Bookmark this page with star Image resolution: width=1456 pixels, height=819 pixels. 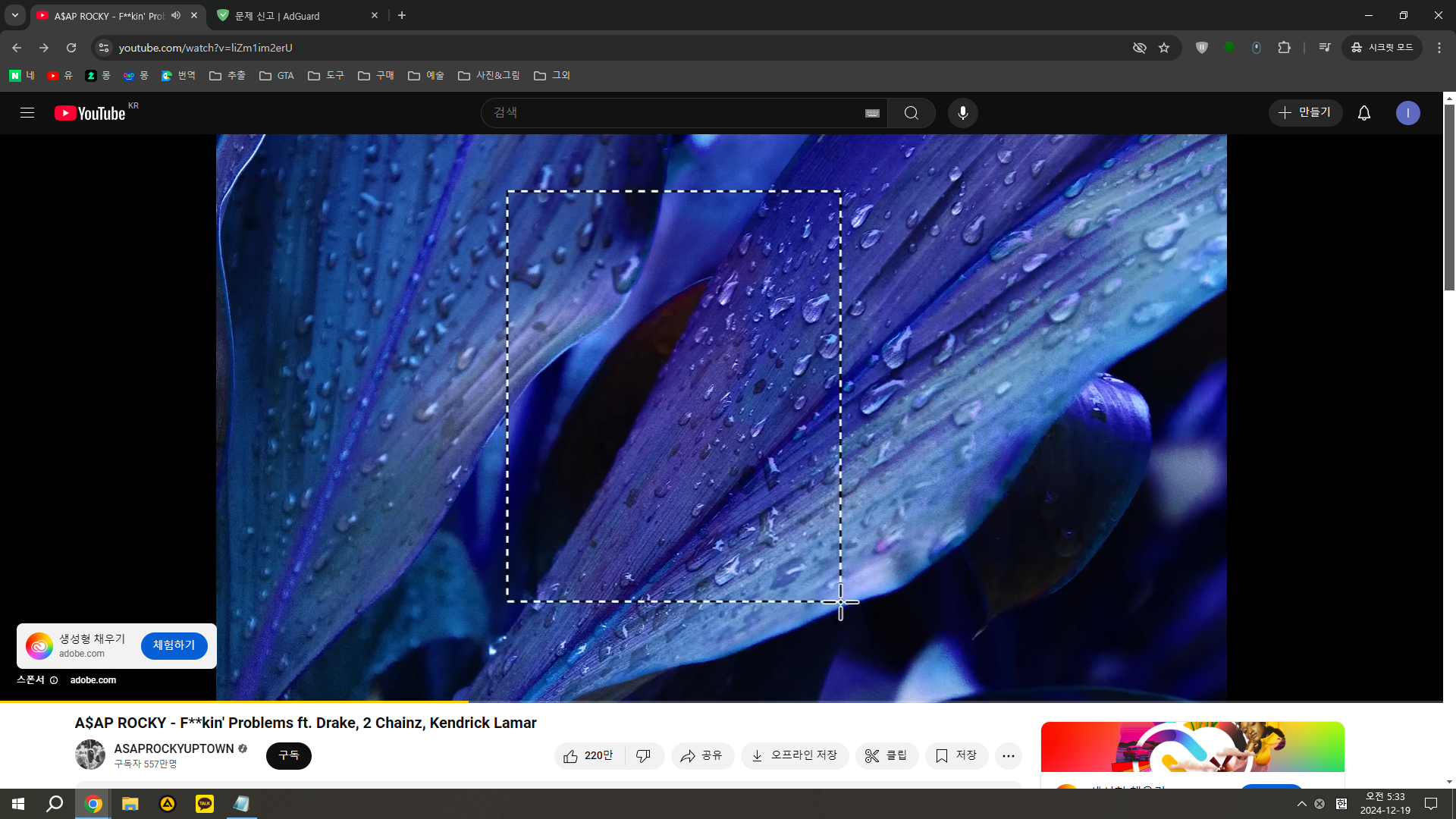1164,48
